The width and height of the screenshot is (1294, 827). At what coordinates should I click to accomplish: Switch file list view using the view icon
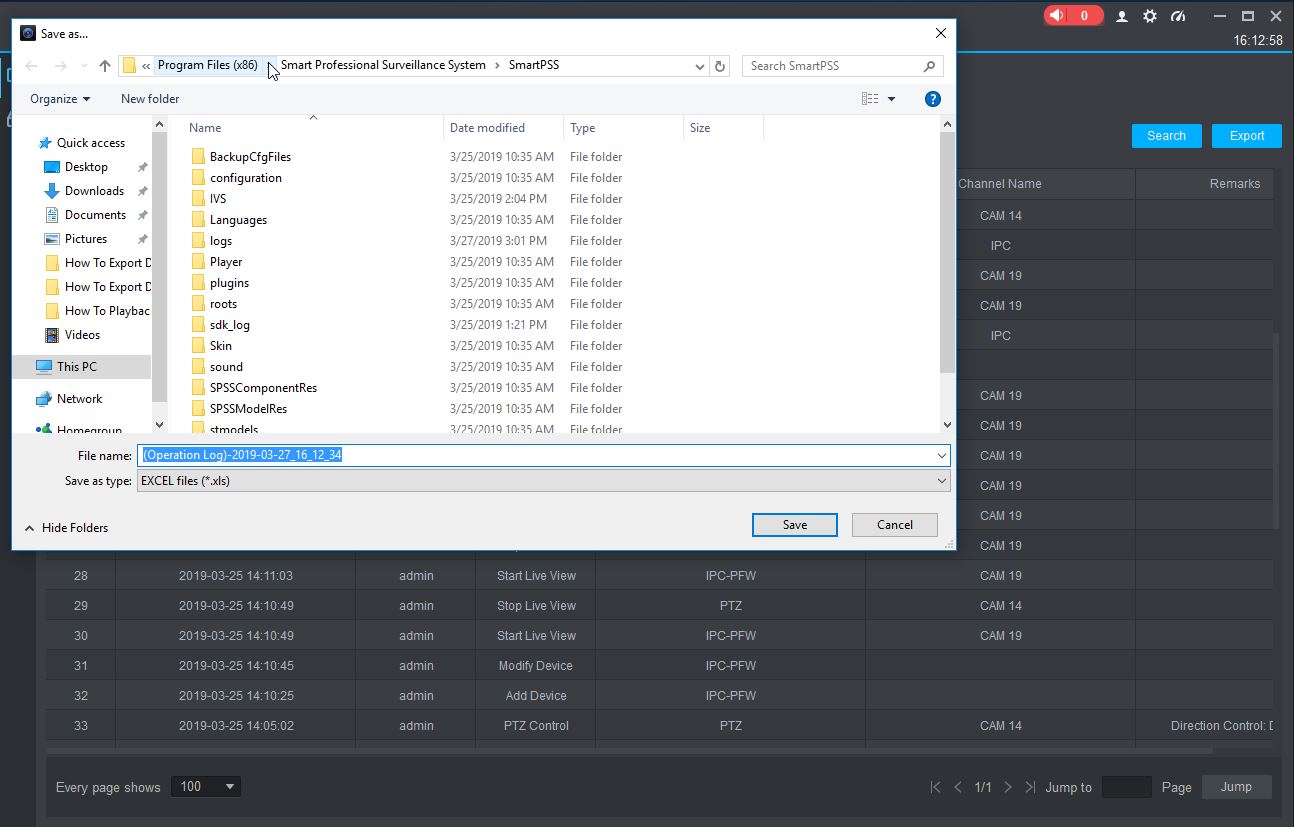(867, 98)
